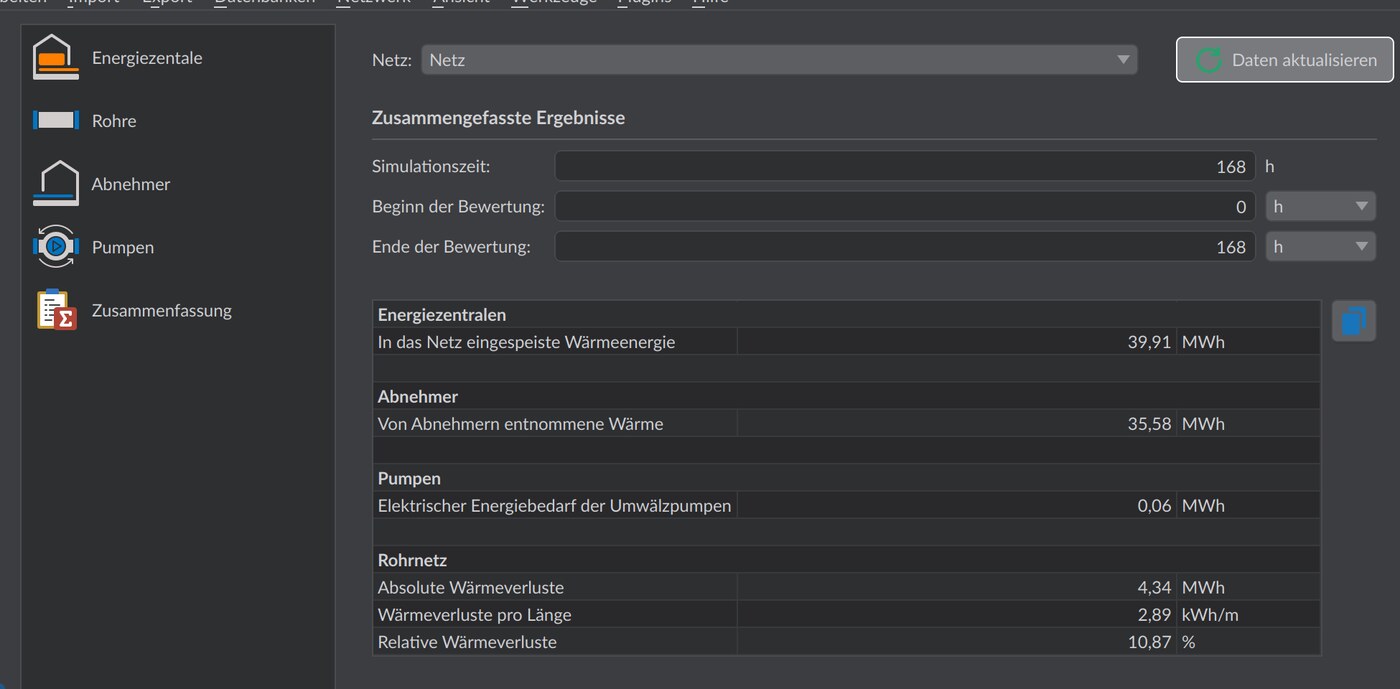
Task: Select the Abnehmer house icon
Action: click(x=56, y=183)
